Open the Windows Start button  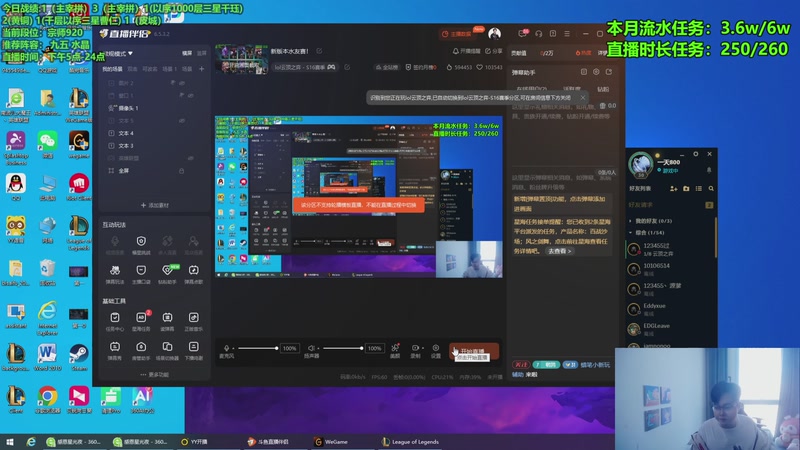point(10,442)
